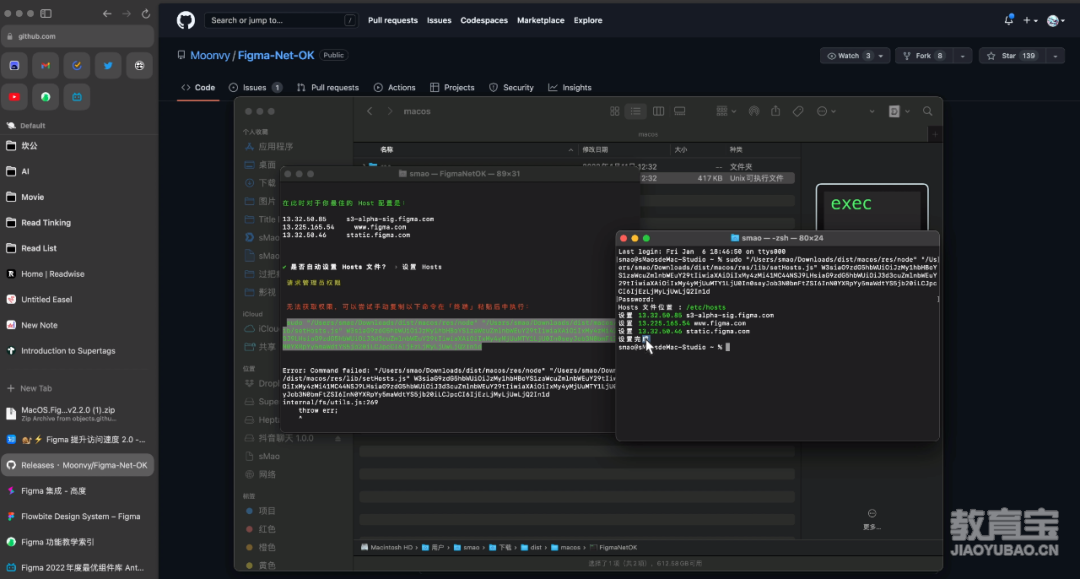Open Finder group-by dropdown
1080x579 pixels.
pyautogui.click(x=726, y=112)
